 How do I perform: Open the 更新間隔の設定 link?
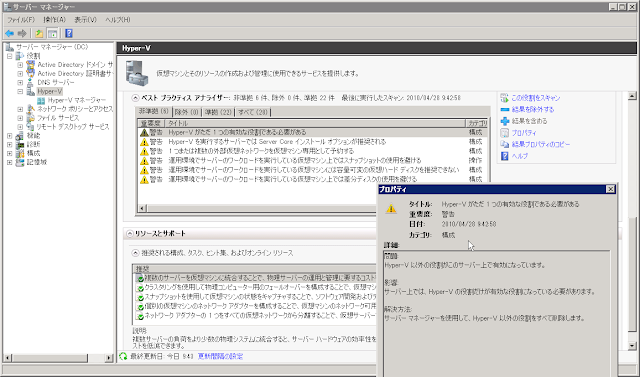coord(220,356)
